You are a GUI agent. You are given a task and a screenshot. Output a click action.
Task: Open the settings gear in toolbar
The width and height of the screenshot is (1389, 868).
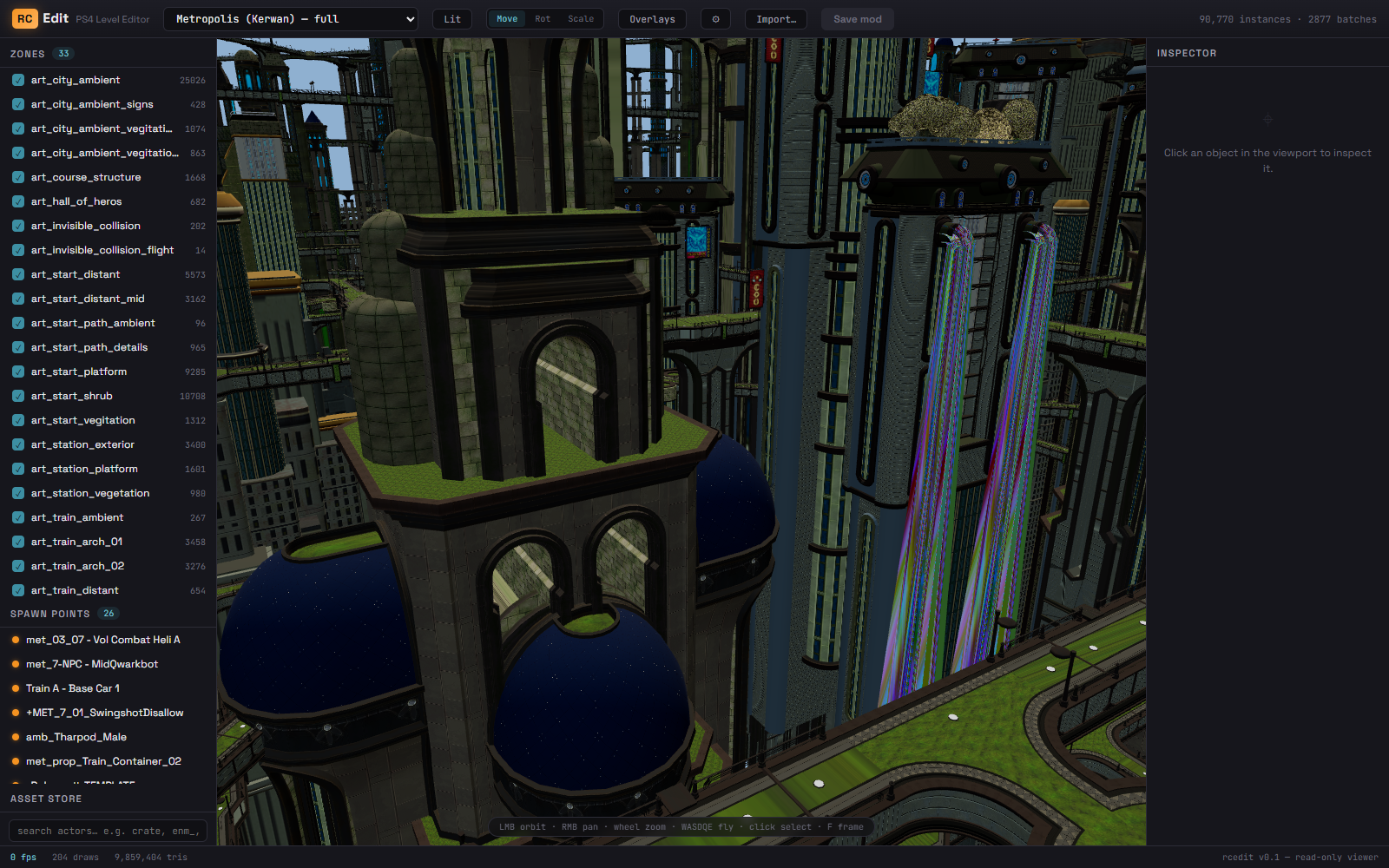[715, 19]
